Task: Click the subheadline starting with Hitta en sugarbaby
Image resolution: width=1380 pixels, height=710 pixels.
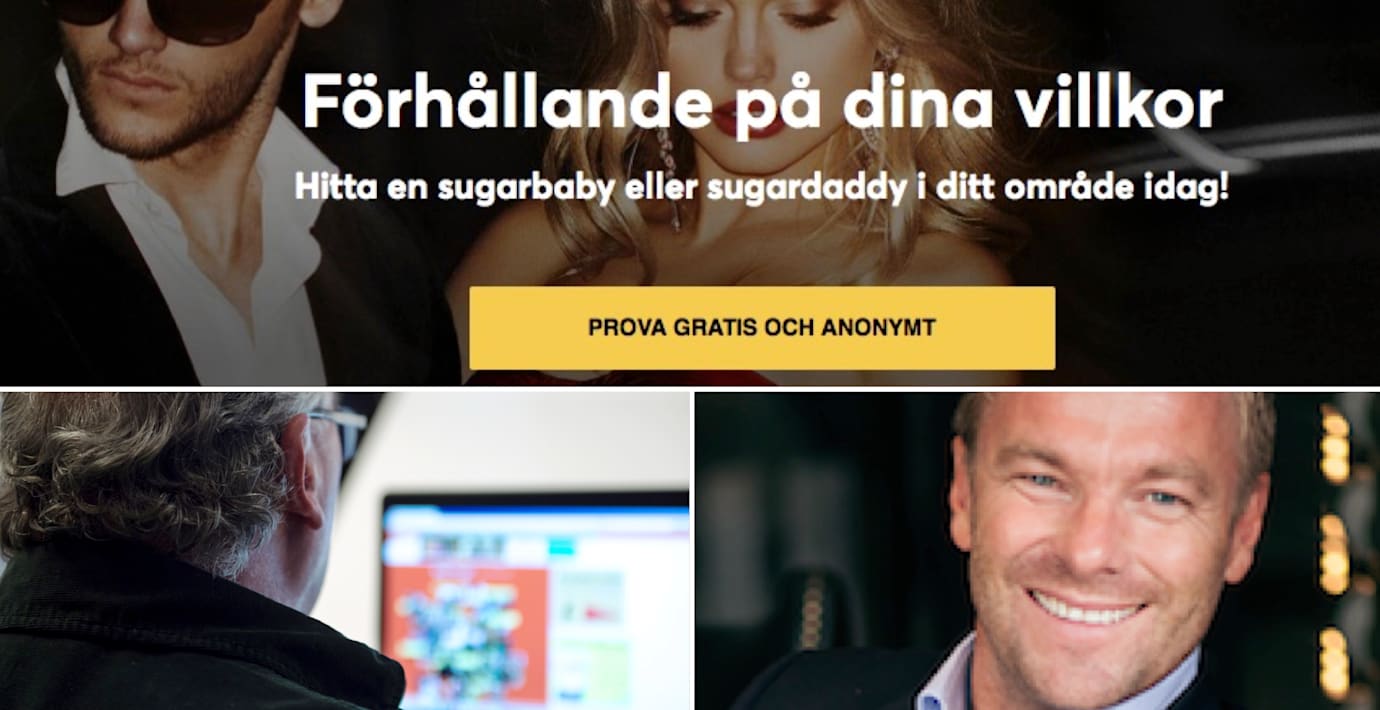Action: [762, 188]
